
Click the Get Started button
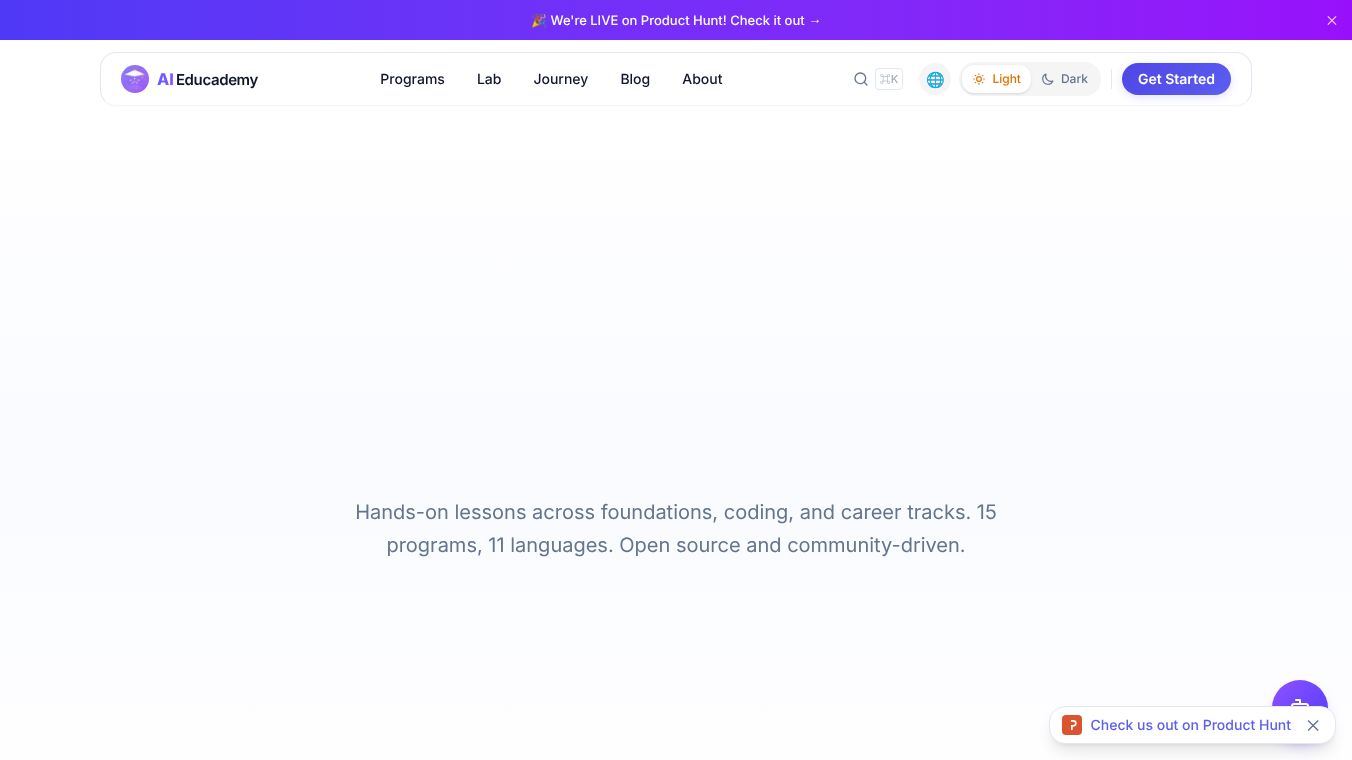(x=1176, y=79)
